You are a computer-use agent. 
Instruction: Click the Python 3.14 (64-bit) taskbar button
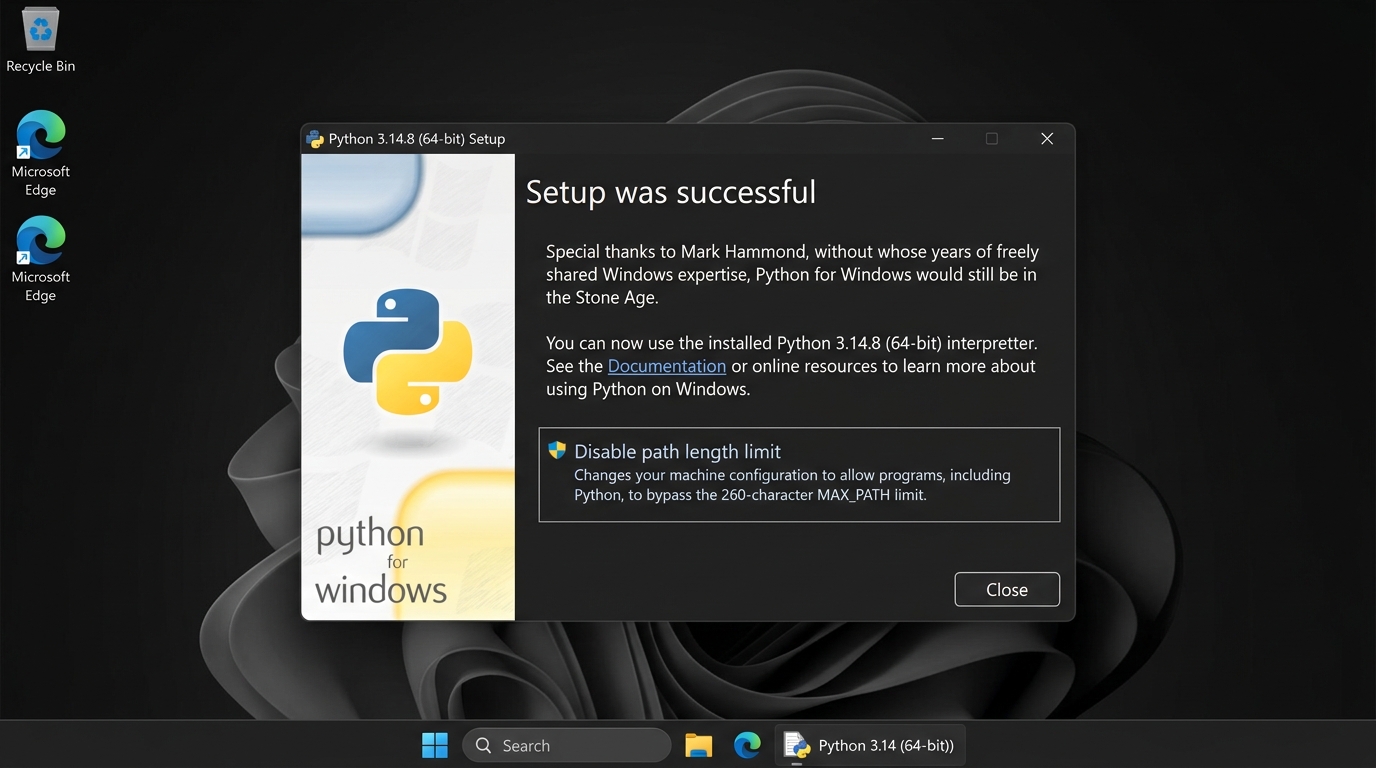coord(870,745)
